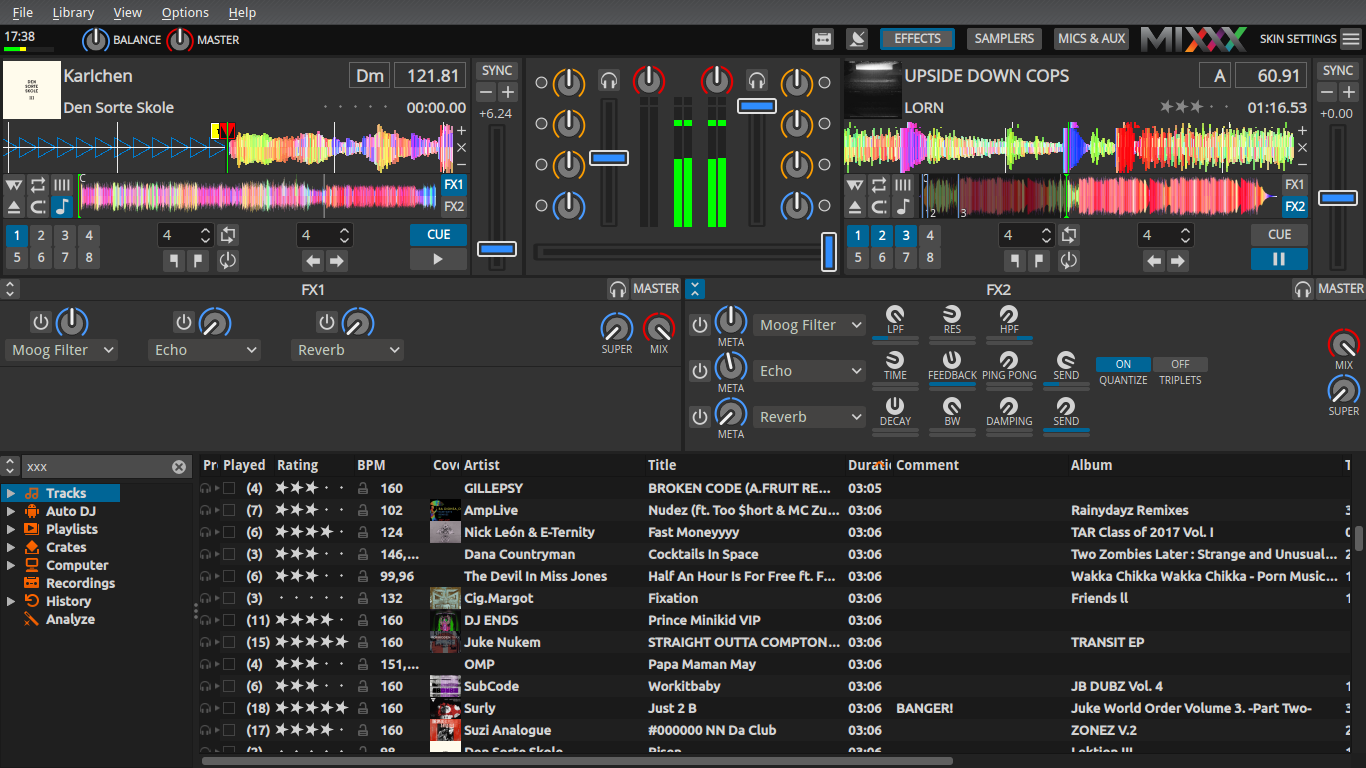Click beatloop activate icon on UPSIDE DOWN COPS deck
Image resolution: width=1366 pixels, height=768 pixels.
[x=1069, y=236]
